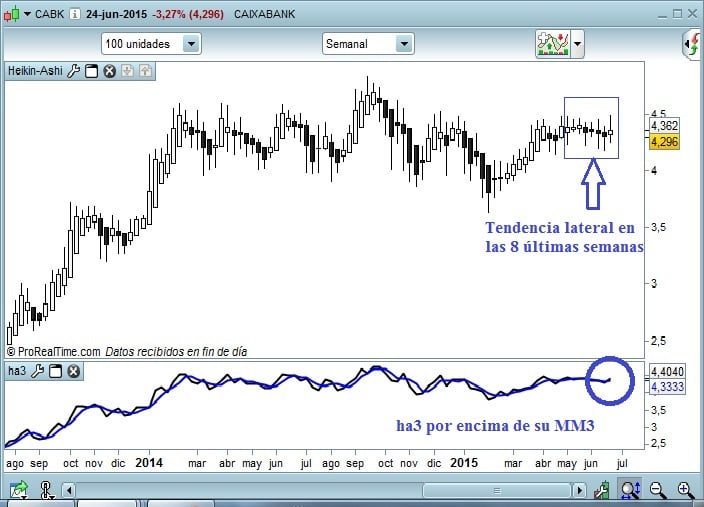Open the 100 unidades dropdown
The width and height of the screenshot is (704, 507).
pos(151,44)
